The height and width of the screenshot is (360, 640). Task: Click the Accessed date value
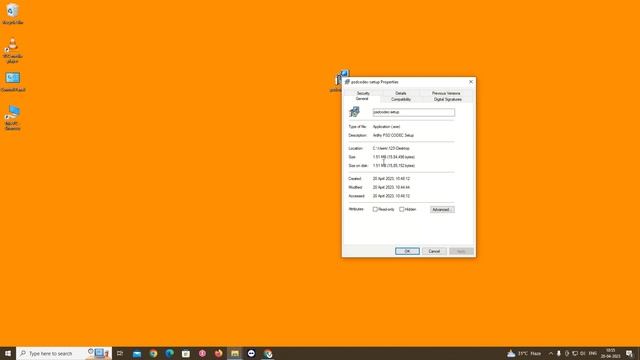pos(391,196)
